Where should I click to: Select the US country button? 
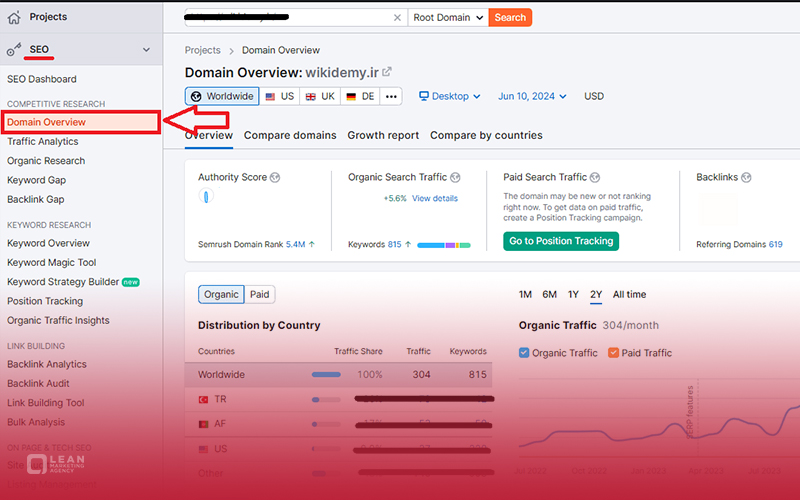280,96
